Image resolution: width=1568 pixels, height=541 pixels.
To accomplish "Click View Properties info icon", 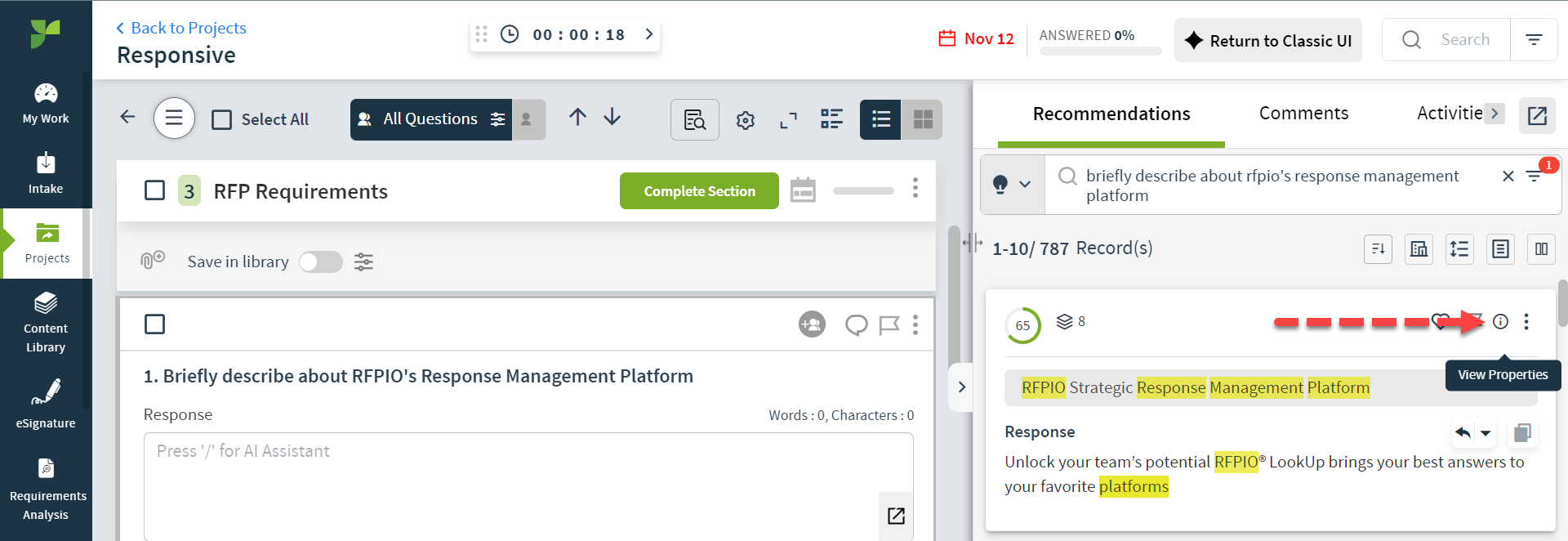I will [x=1500, y=321].
